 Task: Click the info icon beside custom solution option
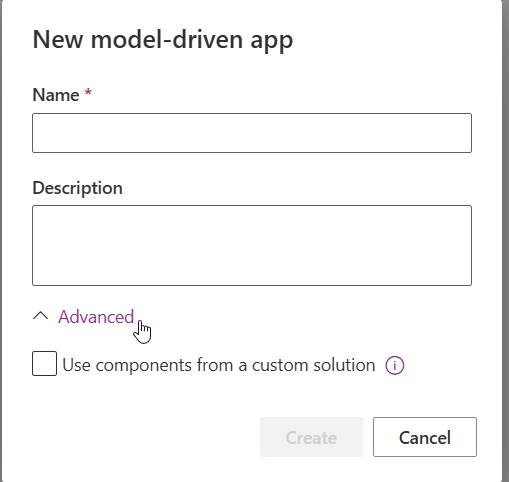pos(395,365)
